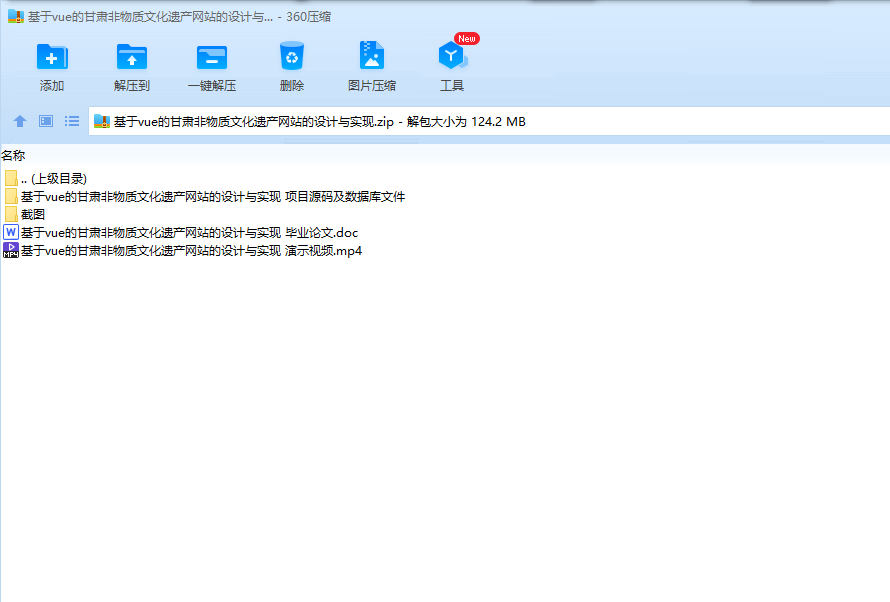Select the 项目源码及数据库文件 folder name
This screenshot has width=890, height=602.
[213, 197]
